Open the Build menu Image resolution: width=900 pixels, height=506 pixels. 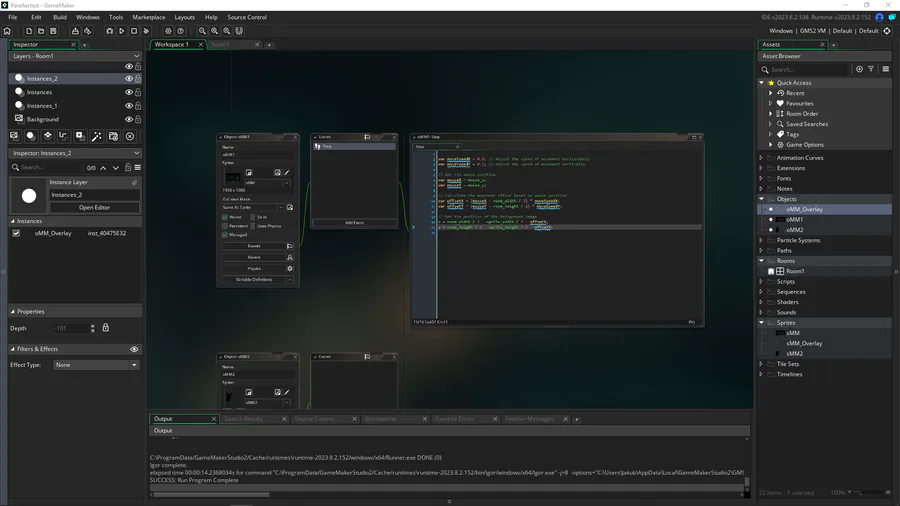60,17
